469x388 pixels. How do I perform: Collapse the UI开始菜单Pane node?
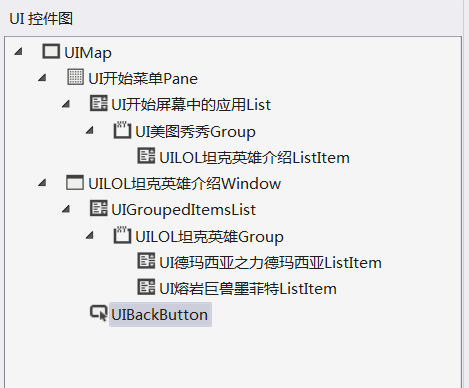tap(42, 78)
